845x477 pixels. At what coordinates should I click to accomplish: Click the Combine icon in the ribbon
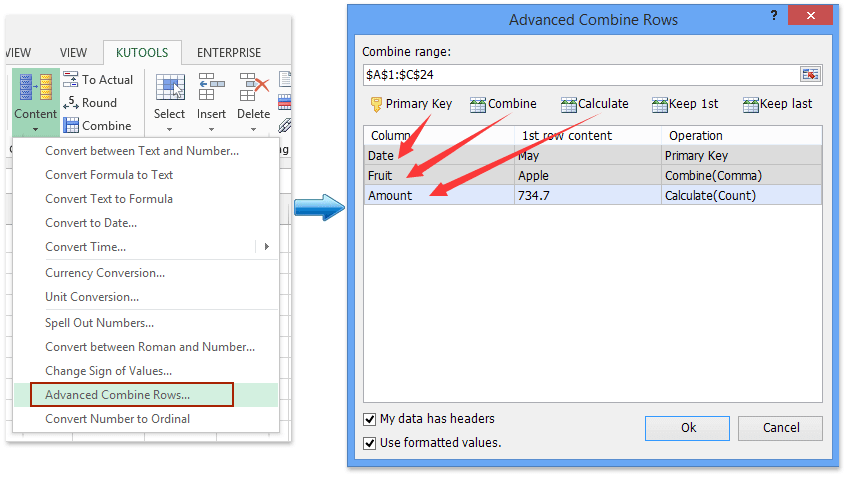tap(71, 126)
